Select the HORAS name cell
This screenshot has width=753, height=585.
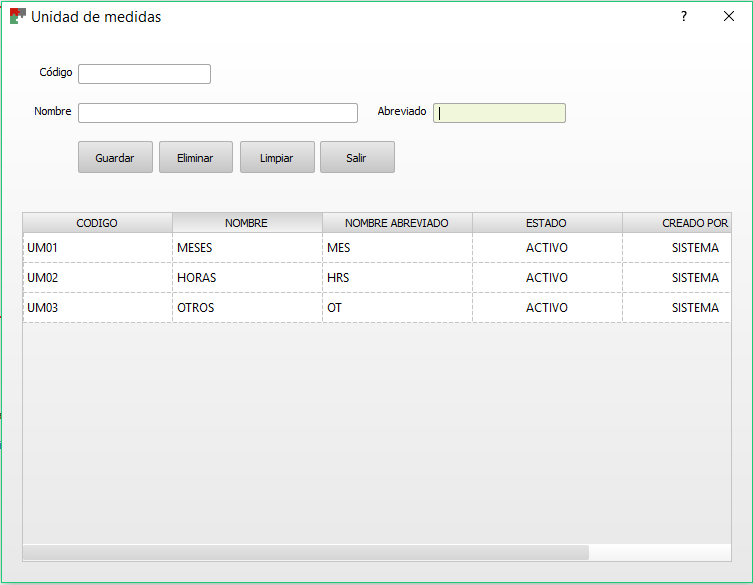click(x=246, y=278)
